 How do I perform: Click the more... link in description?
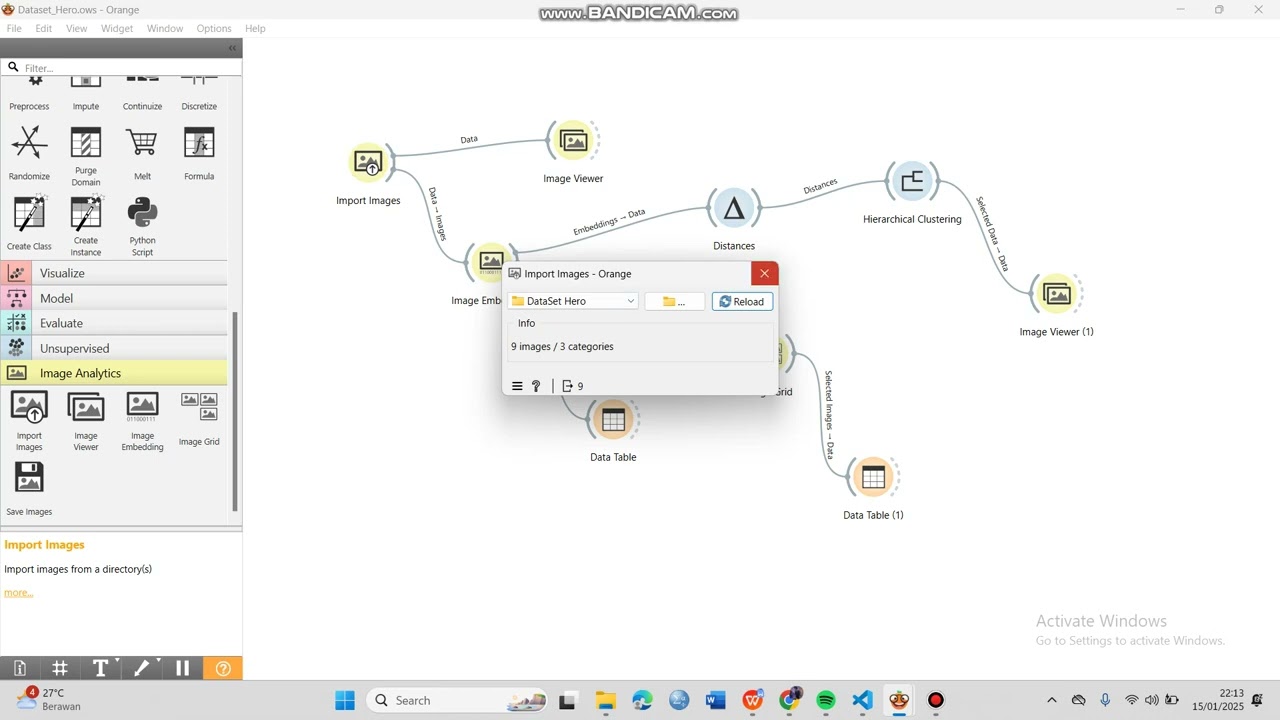click(19, 592)
